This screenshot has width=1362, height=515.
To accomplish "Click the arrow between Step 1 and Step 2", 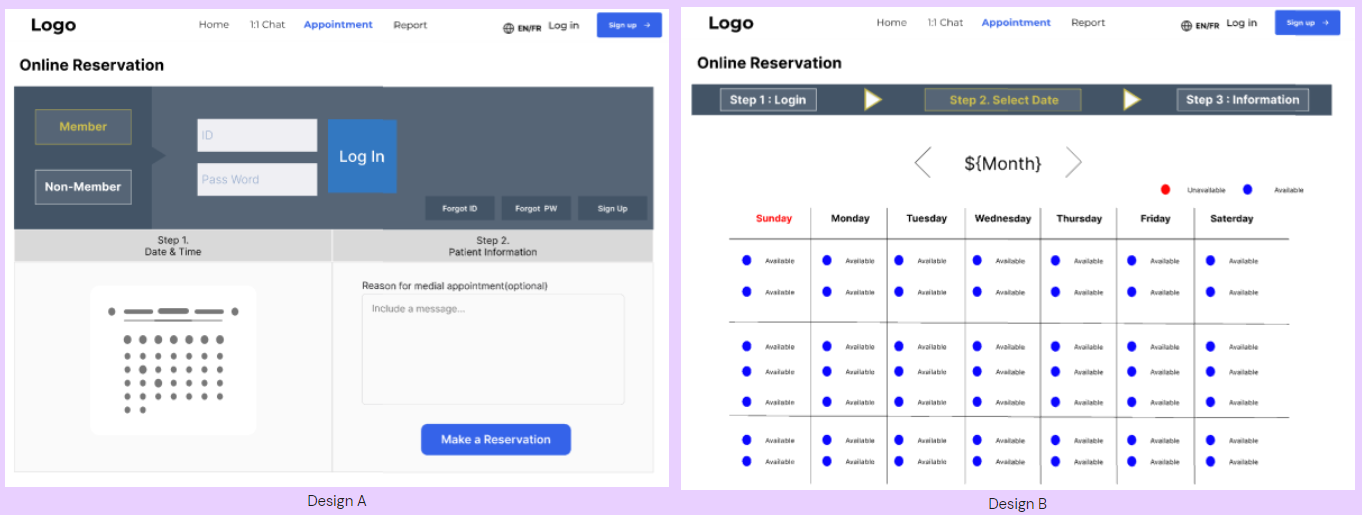I will click(x=872, y=100).
